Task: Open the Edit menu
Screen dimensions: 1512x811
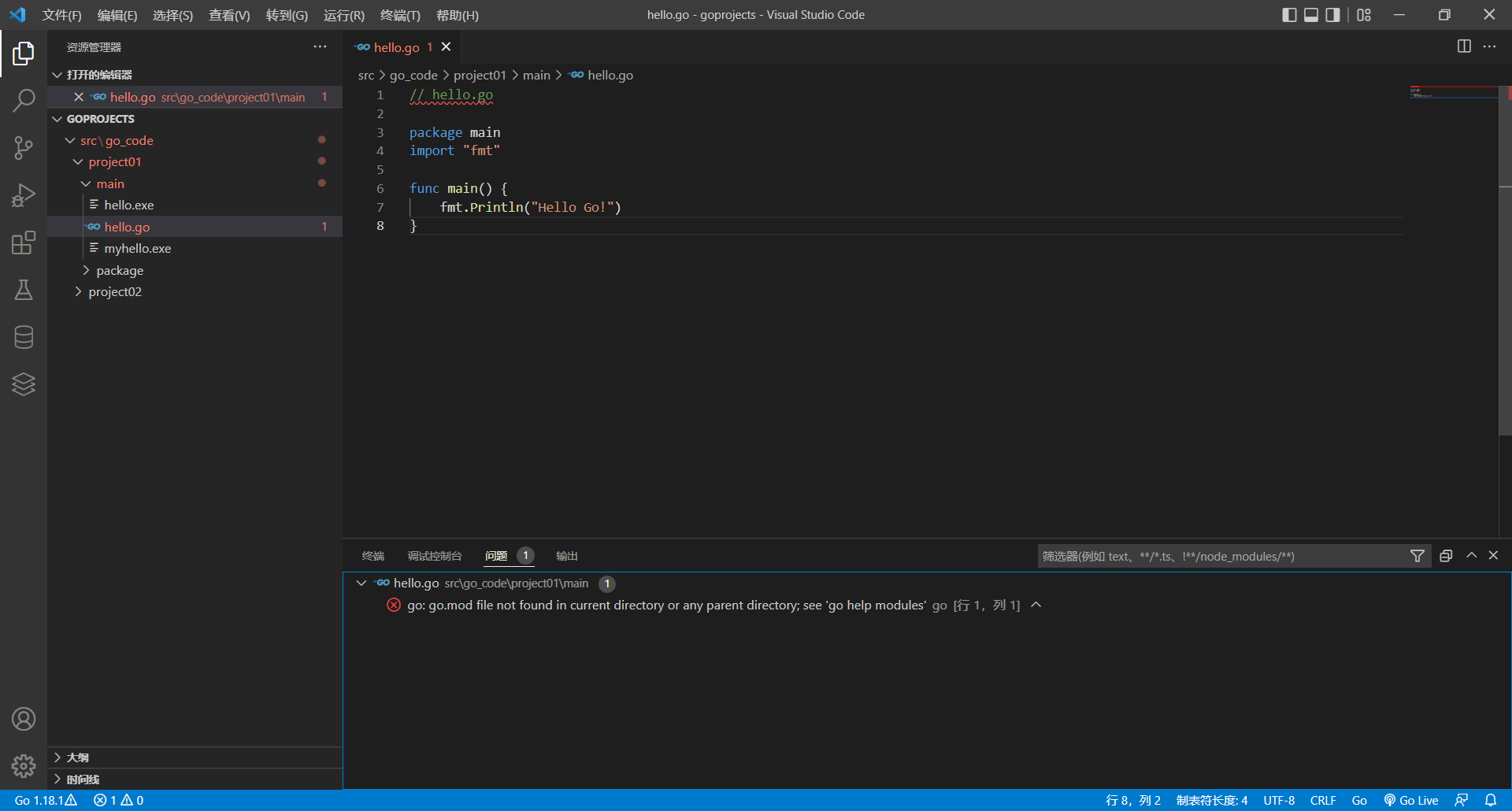Action: [117, 15]
